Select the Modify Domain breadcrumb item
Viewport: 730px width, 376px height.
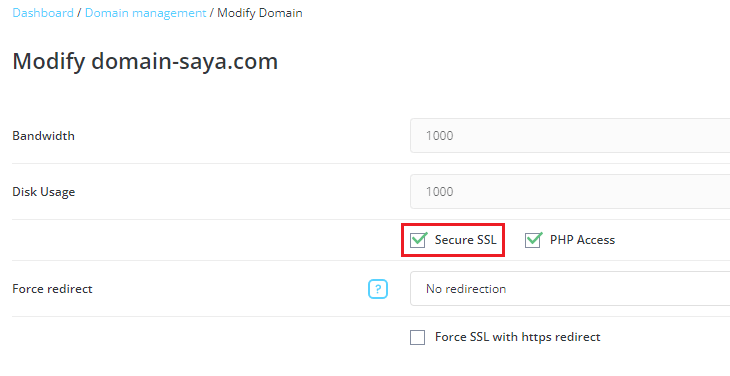click(260, 13)
